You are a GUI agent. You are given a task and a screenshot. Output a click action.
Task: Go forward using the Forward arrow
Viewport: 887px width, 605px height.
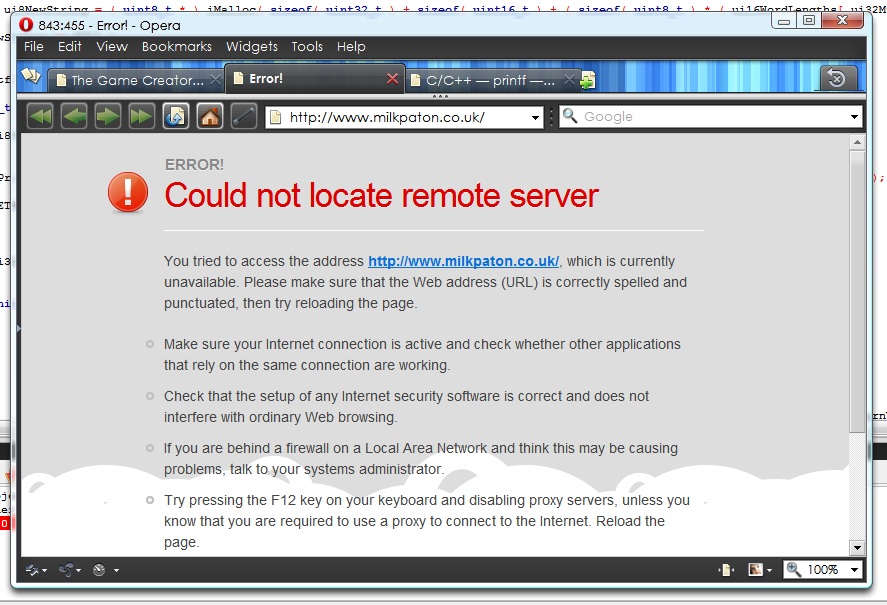[107, 117]
